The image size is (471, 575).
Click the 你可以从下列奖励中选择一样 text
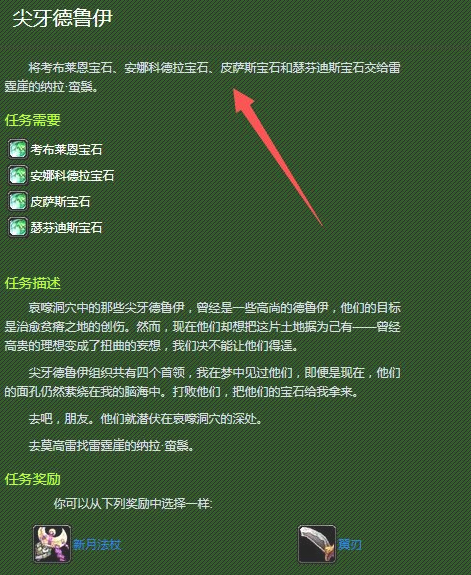[133, 504]
